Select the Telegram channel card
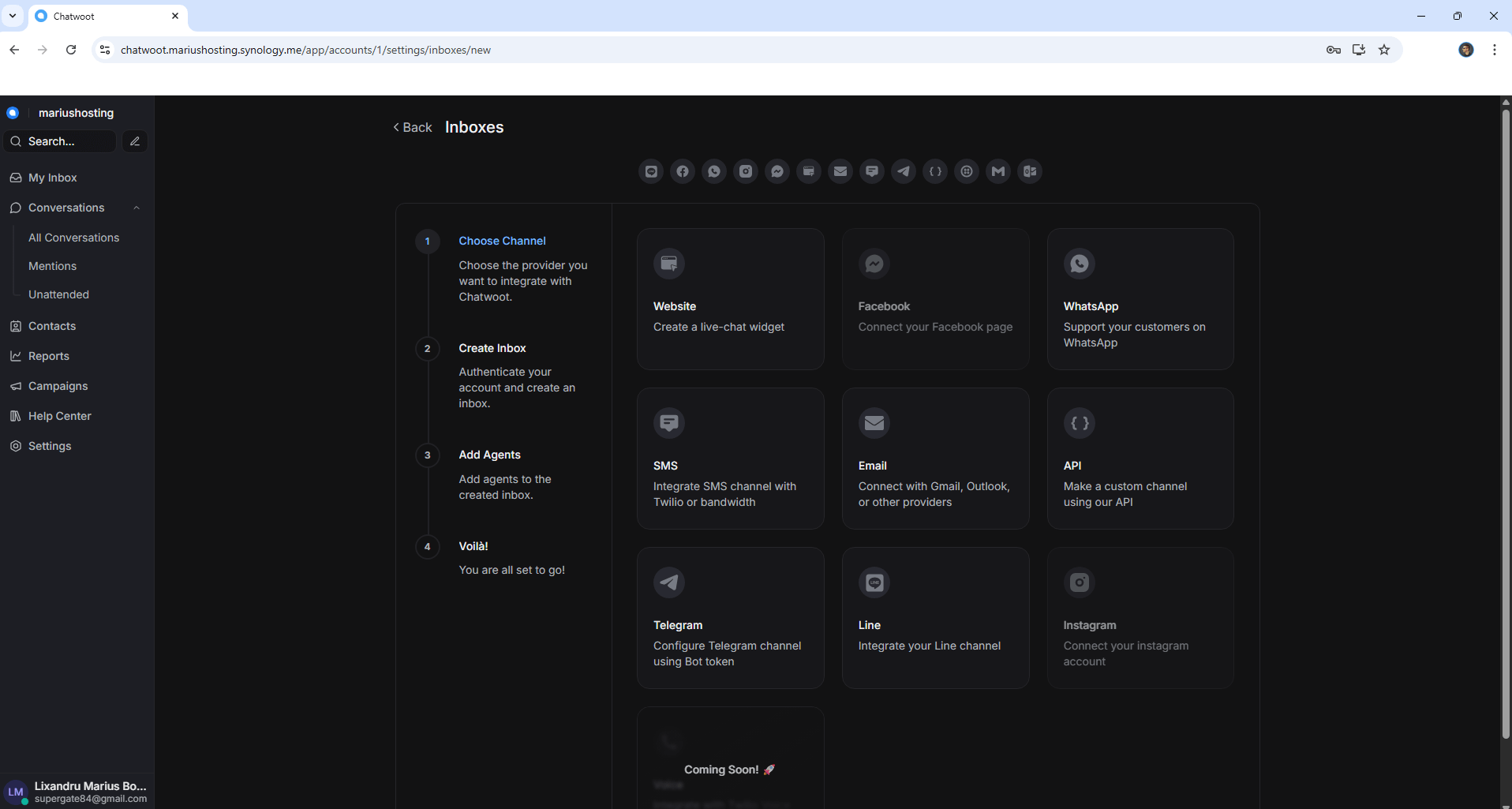 click(x=730, y=618)
